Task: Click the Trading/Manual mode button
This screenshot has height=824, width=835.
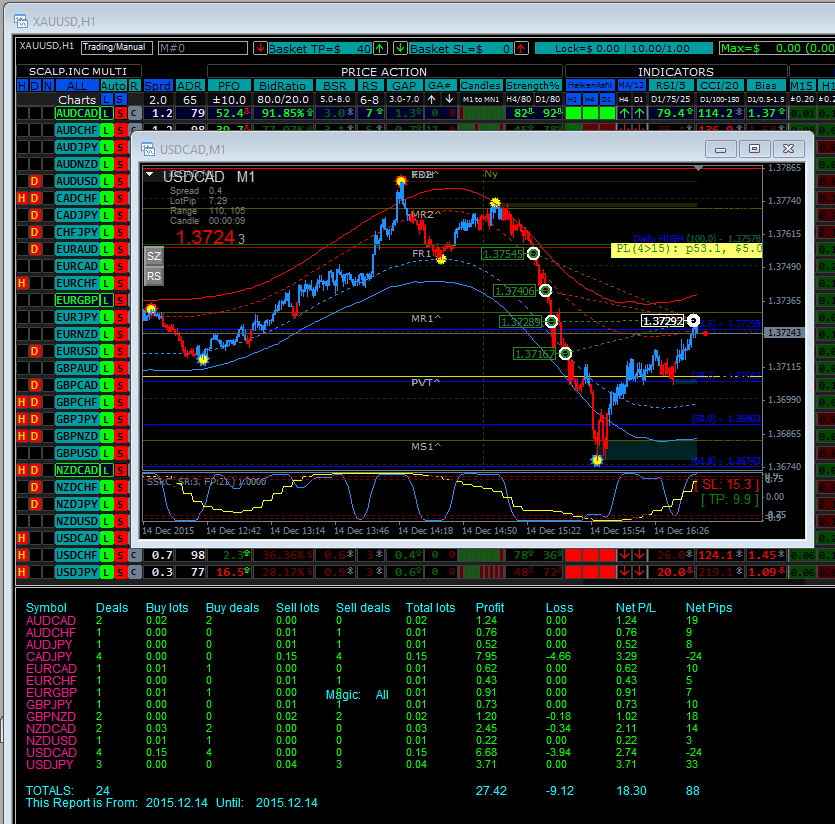Action: [117, 48]
